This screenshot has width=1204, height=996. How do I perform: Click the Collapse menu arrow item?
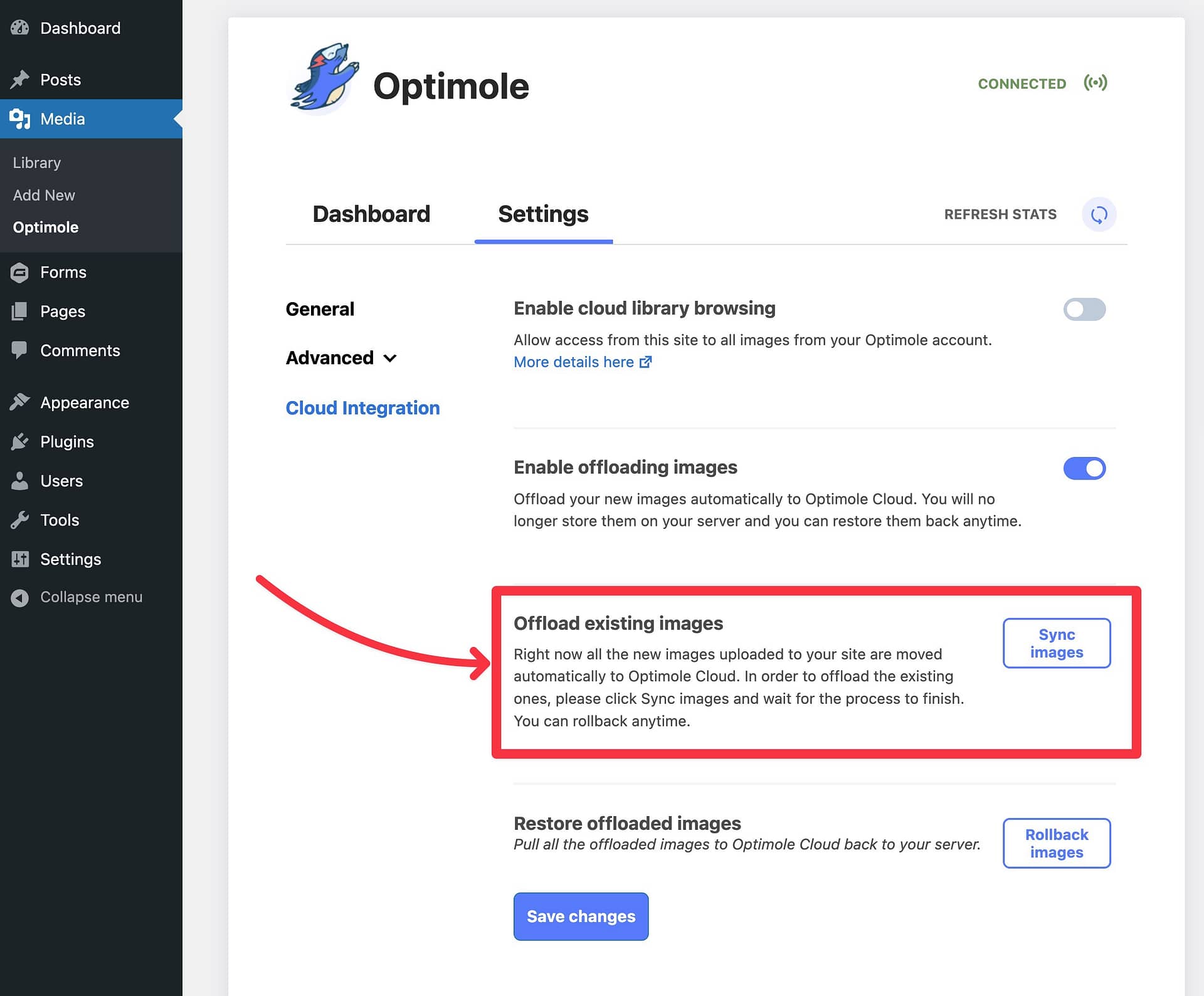pos(19,597)
